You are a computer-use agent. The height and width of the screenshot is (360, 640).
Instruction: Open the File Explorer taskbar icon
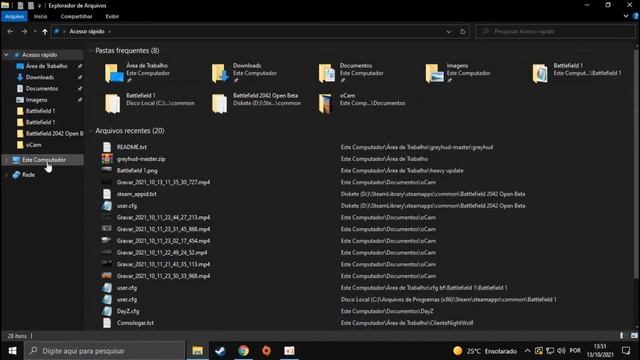(x=198, y=351)
